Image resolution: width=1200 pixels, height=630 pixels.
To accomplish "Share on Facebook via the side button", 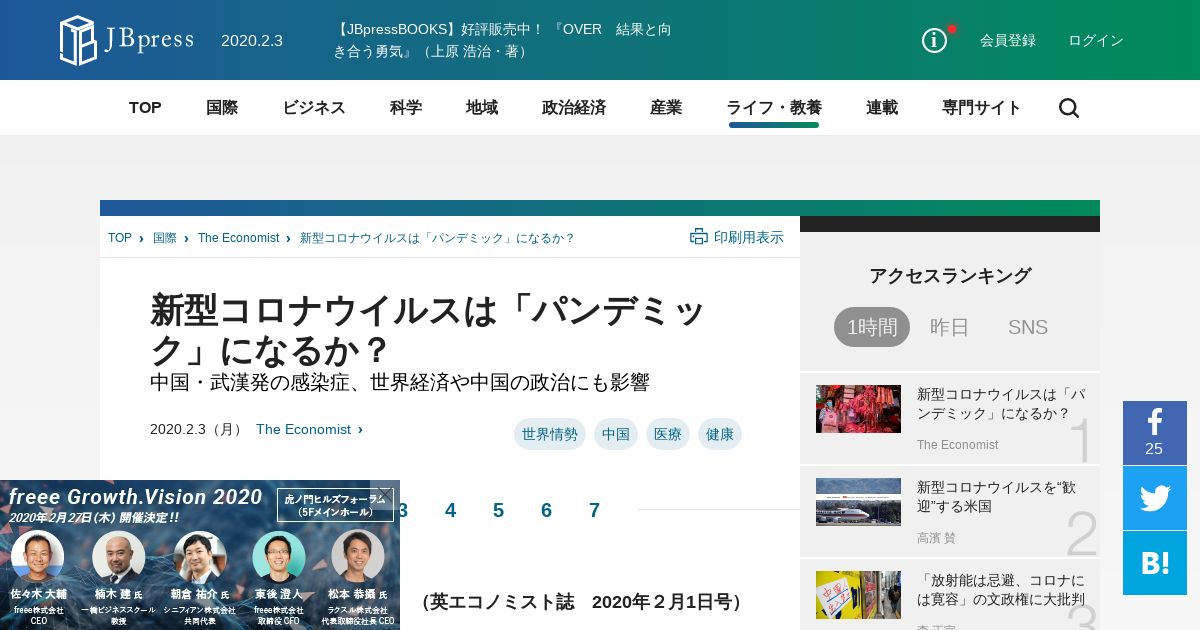I will [x=1155, y=433].
